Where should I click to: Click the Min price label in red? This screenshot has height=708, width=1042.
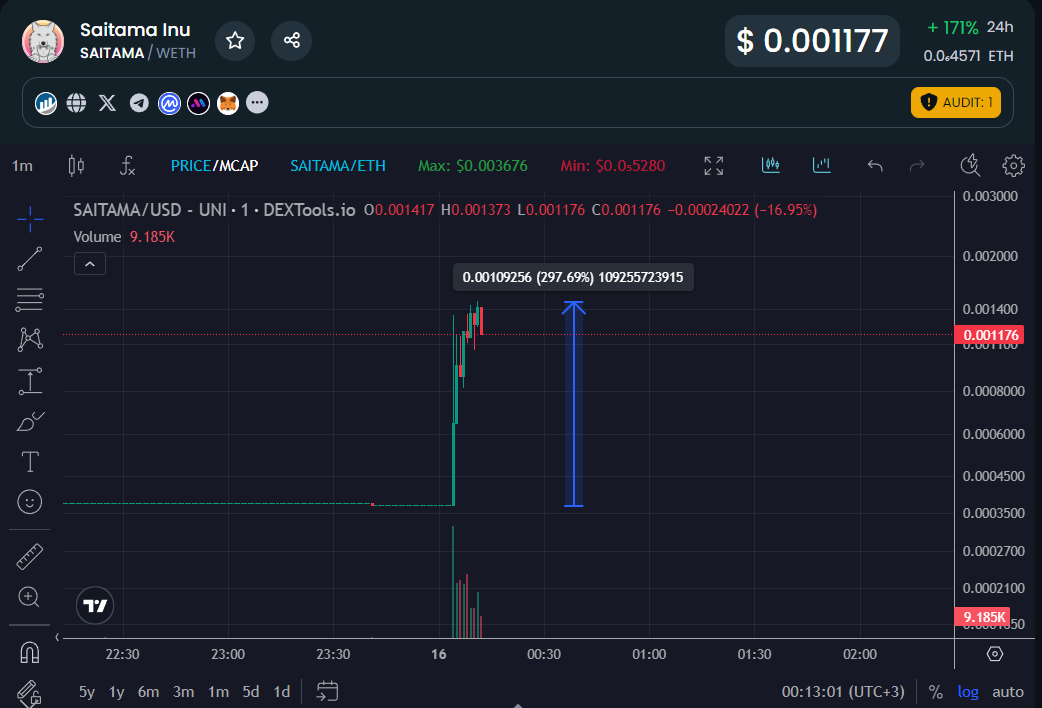point(613,166)
